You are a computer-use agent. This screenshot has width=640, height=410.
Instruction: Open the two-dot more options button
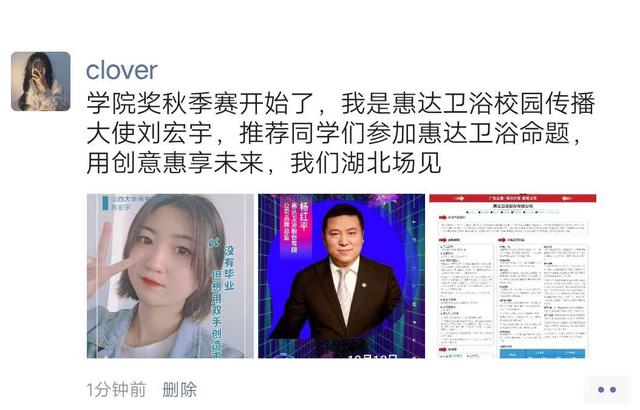(x=607, y=389)
